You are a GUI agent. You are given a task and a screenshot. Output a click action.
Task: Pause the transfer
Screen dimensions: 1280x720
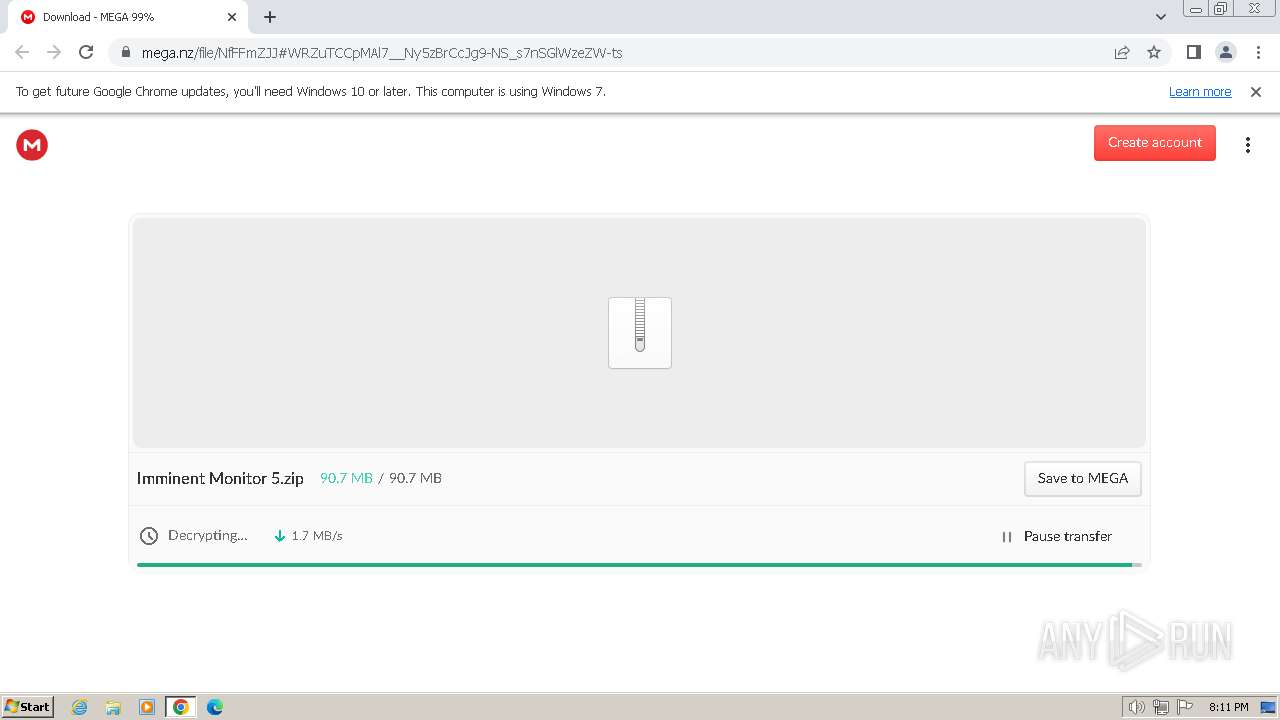tap(1056, 537)
